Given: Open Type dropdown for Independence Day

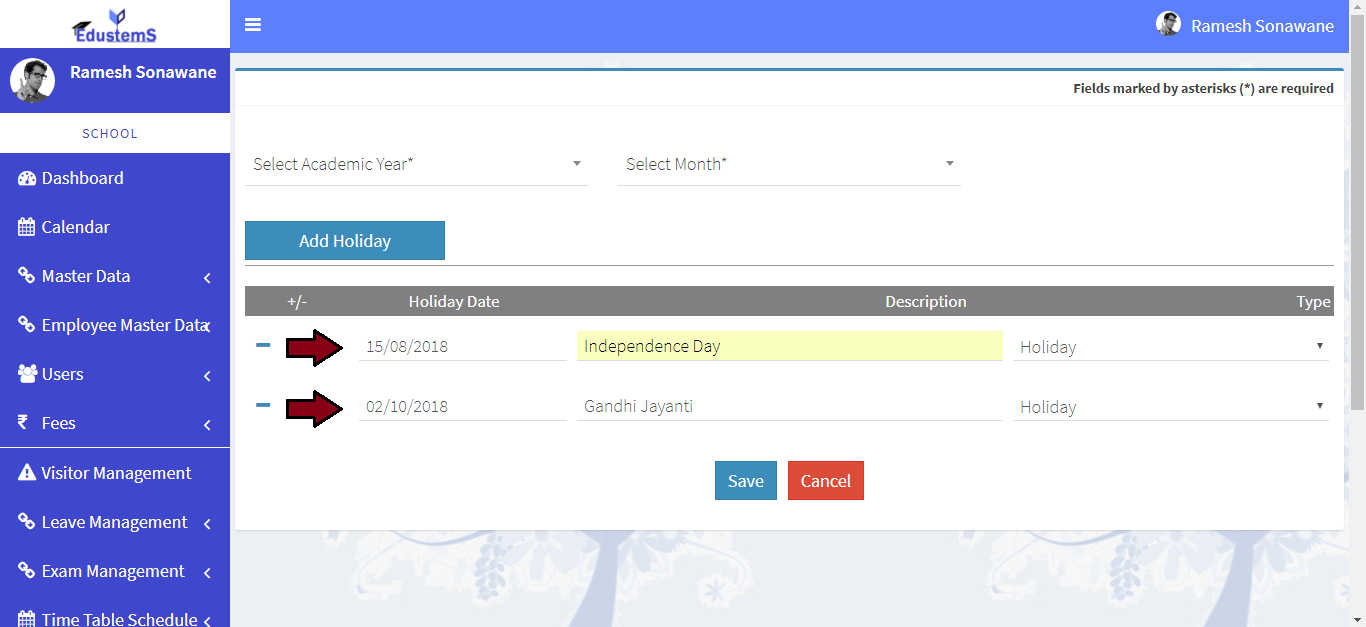Looking at the screenshot, I should (x=1170, y=347).
